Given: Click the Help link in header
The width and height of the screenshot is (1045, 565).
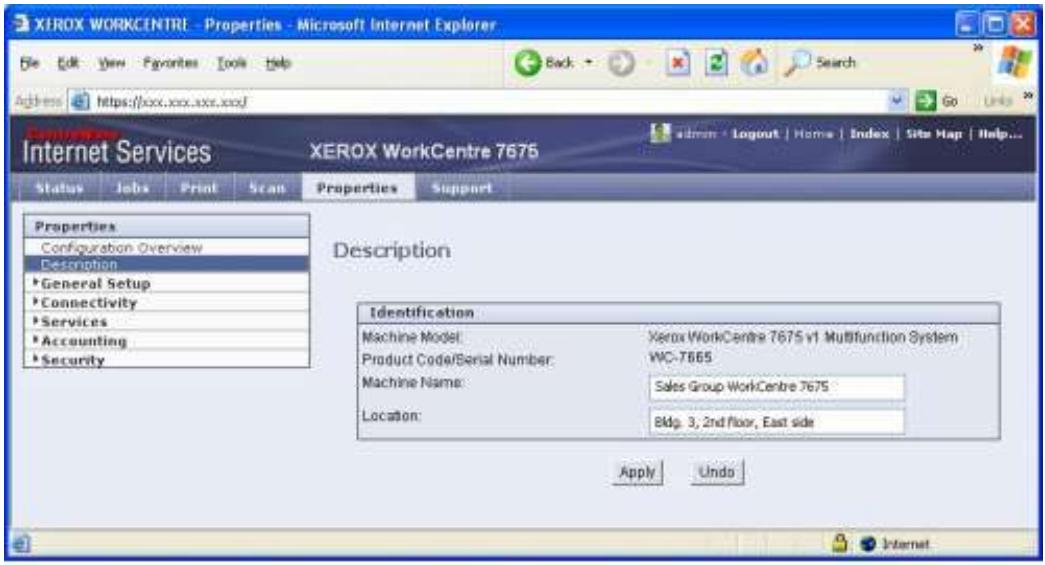Looking at the screenshot, I should tap(999, 134).
